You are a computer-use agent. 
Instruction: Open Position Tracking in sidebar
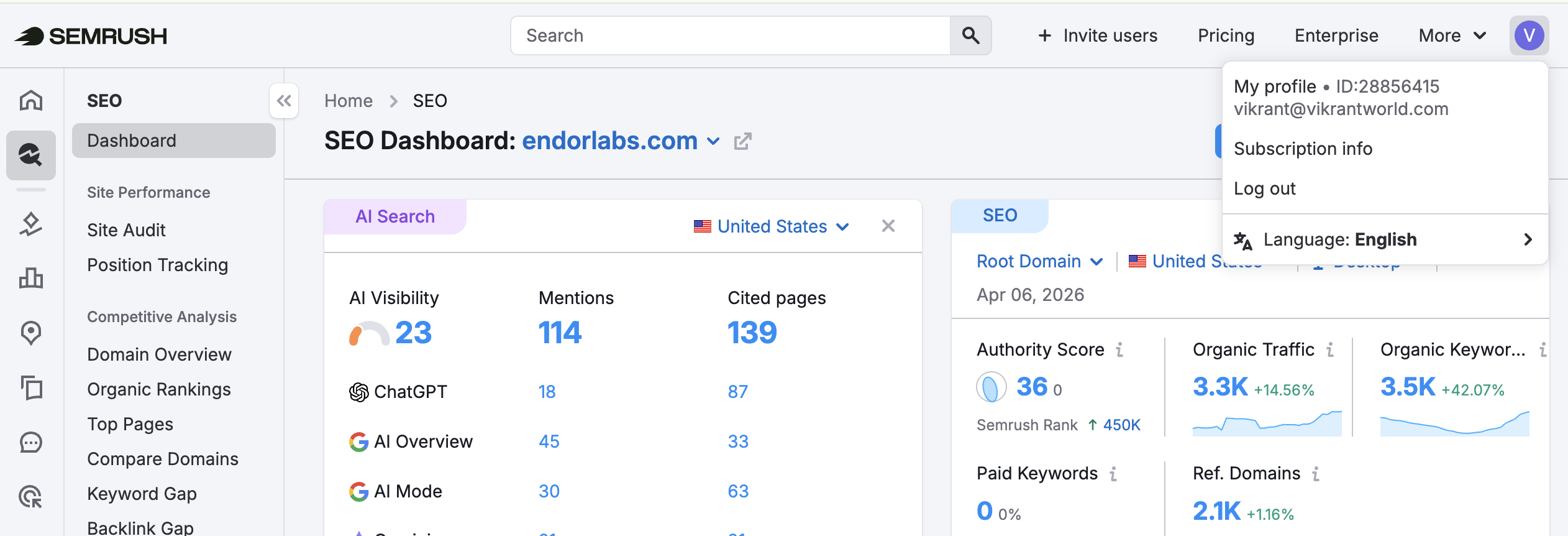[x=158, y=265]
